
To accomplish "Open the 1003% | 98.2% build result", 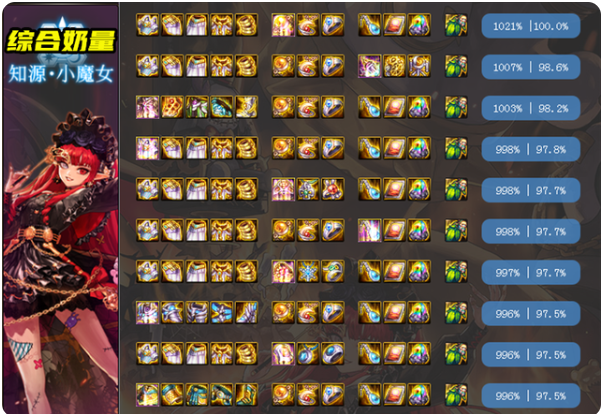I will (x=530, y=108).
